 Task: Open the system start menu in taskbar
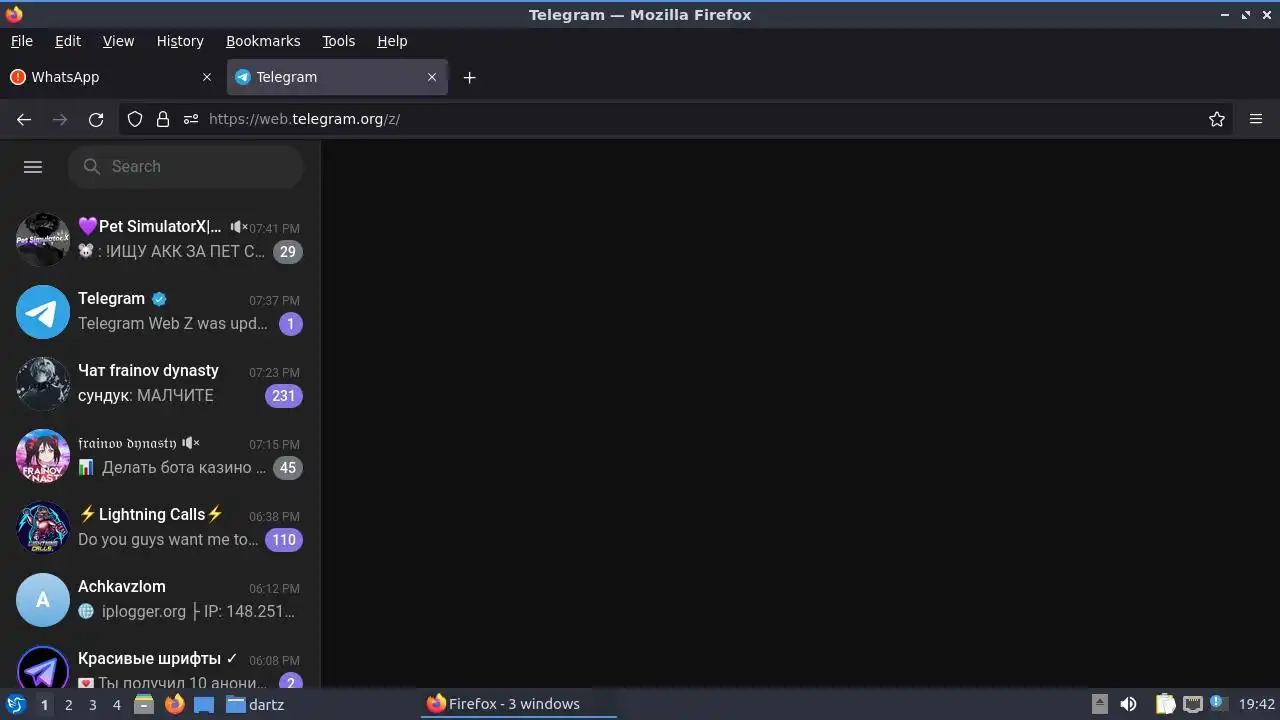(x=15, y=704)
